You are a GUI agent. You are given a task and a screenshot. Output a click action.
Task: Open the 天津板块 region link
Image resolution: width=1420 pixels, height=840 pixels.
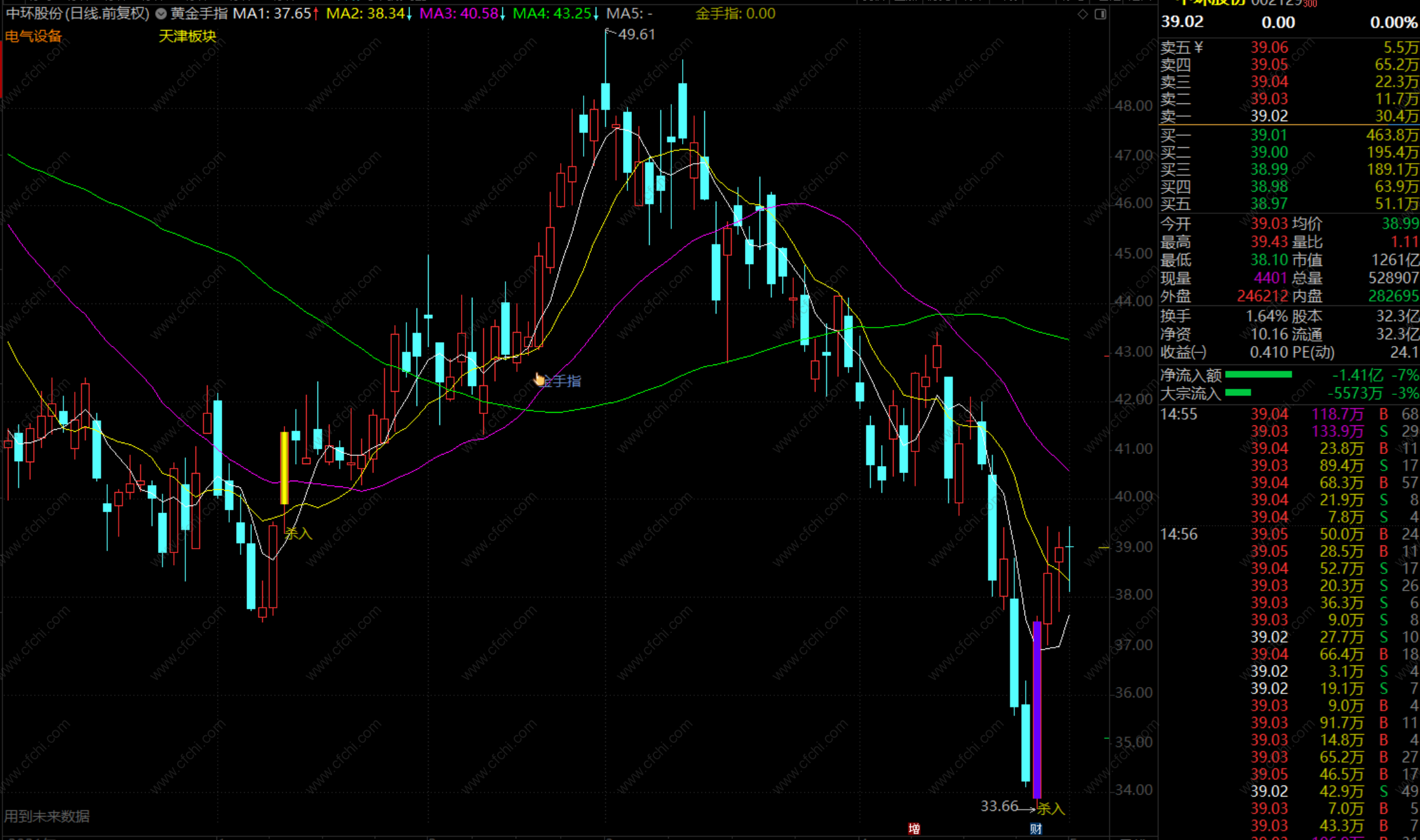pos(187,36)
